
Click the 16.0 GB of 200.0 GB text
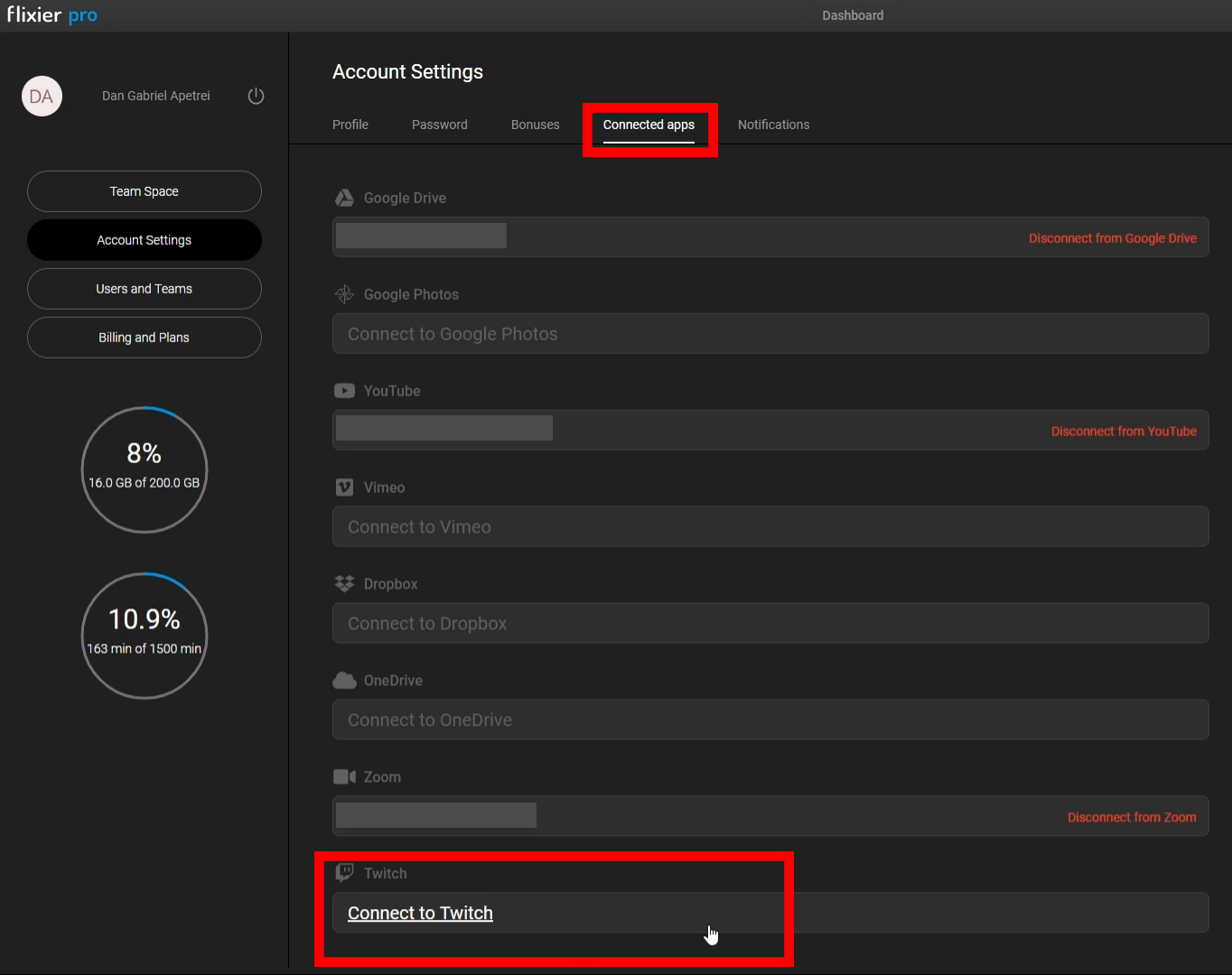145,483
